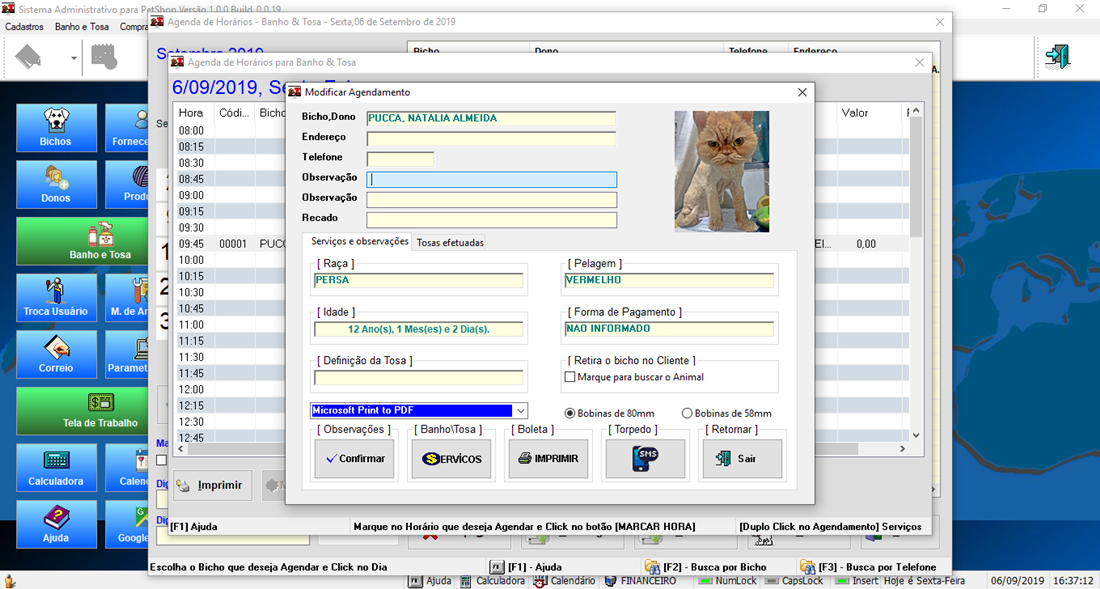The image size is (1100, 589).
Task: Select Bobinas de 58mm radio option
Action: tap(687, 413)
